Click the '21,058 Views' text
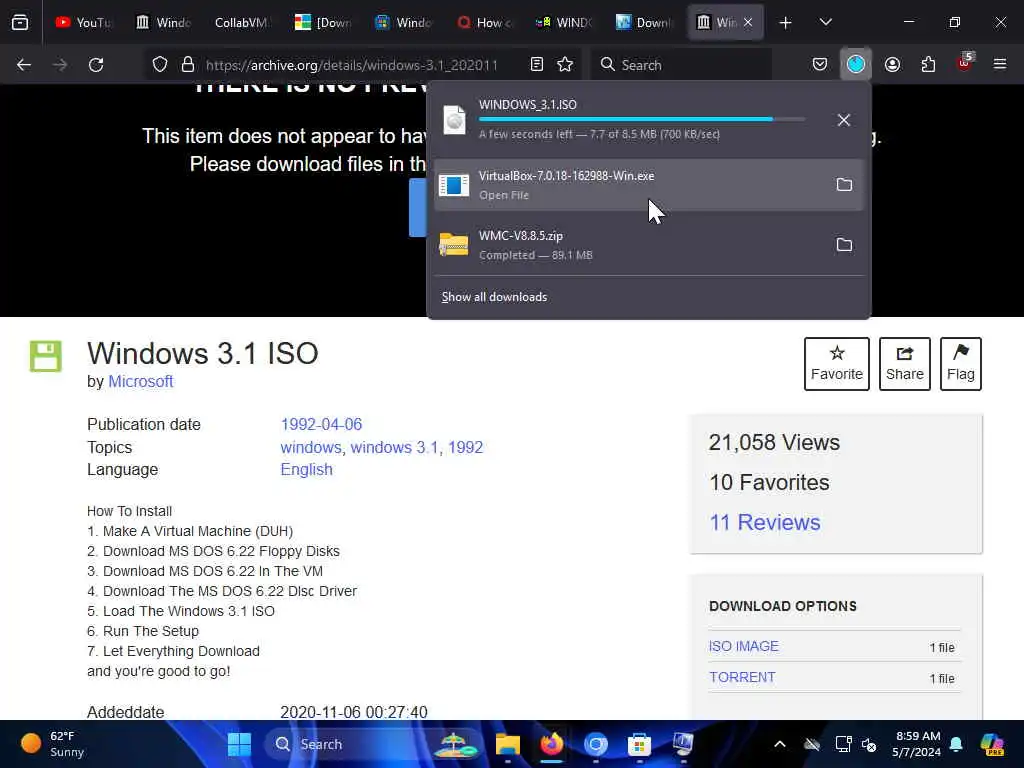1024x768 pixels. pyautogui.click(x=775, y=443)
